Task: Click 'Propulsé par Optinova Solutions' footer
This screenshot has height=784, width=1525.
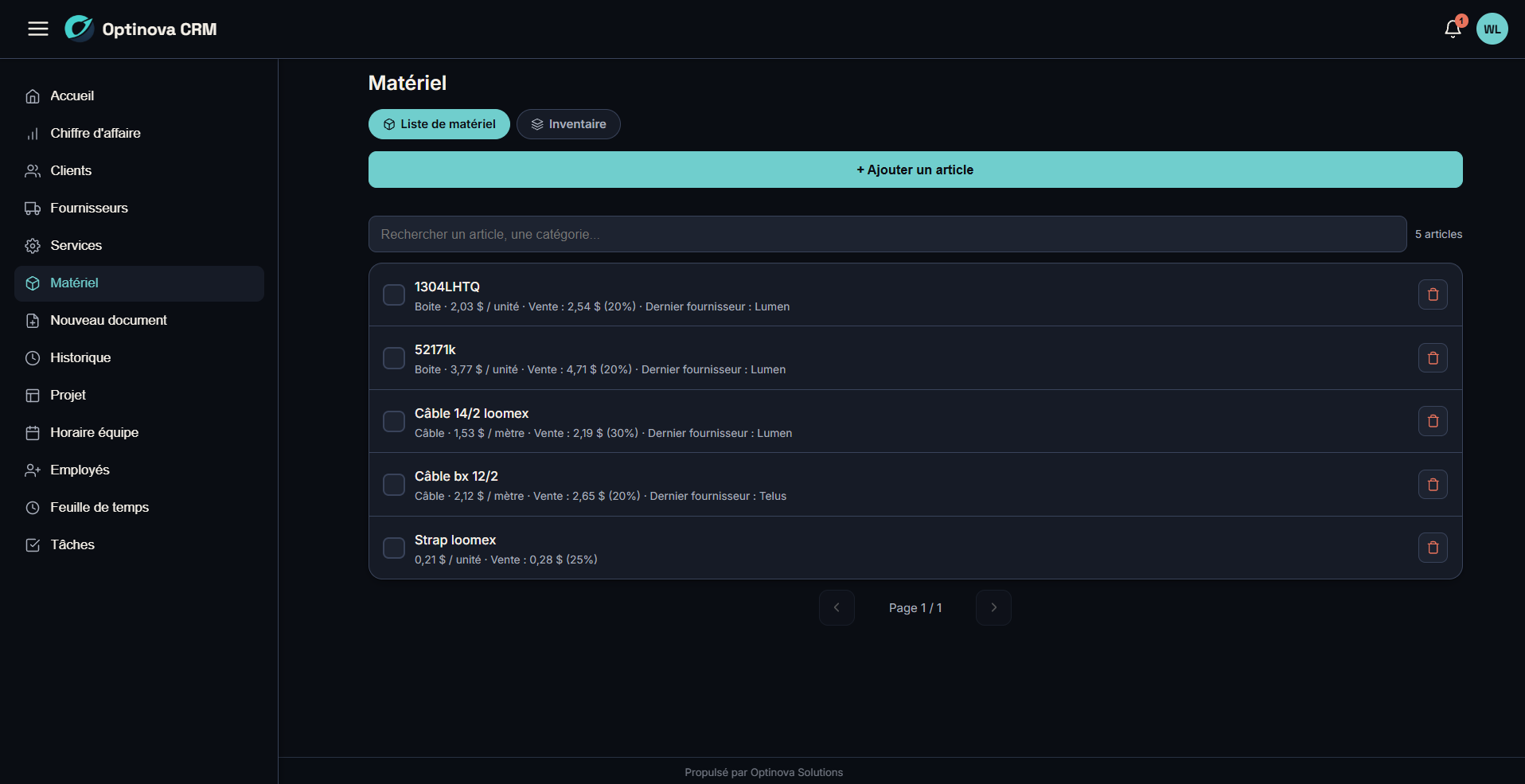Action: (764, 772)
